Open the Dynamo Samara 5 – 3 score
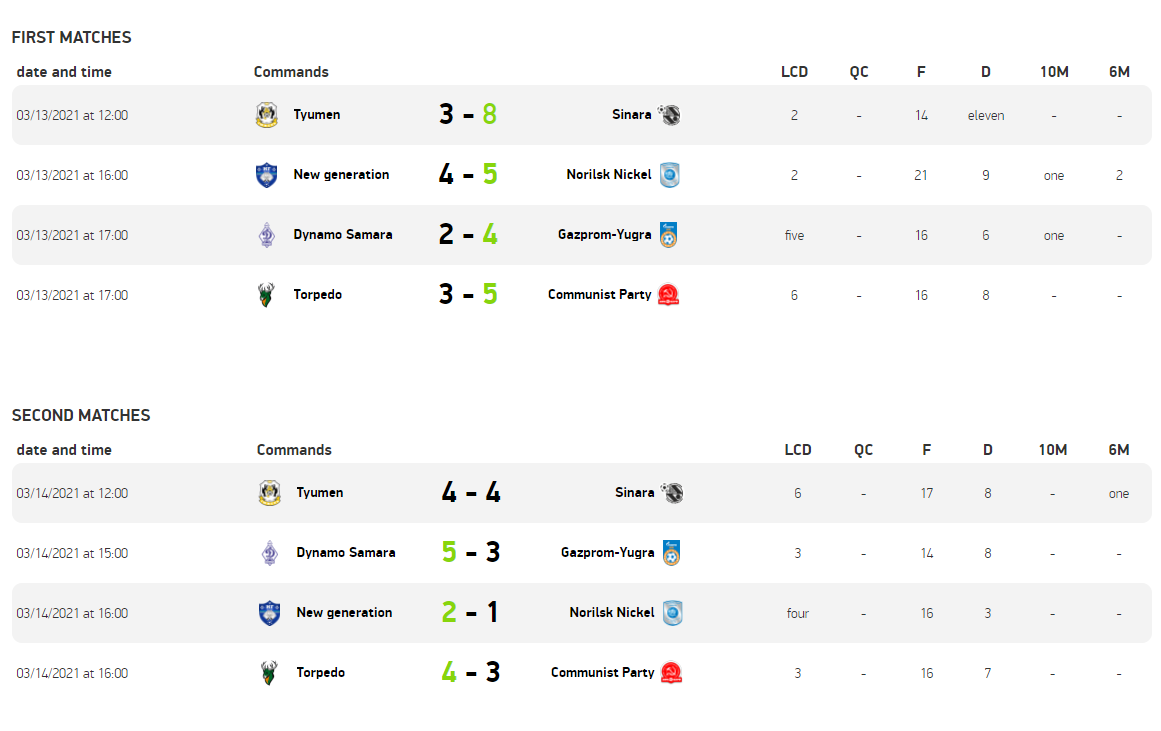The image size is (1161, 731). pos(471,552)
